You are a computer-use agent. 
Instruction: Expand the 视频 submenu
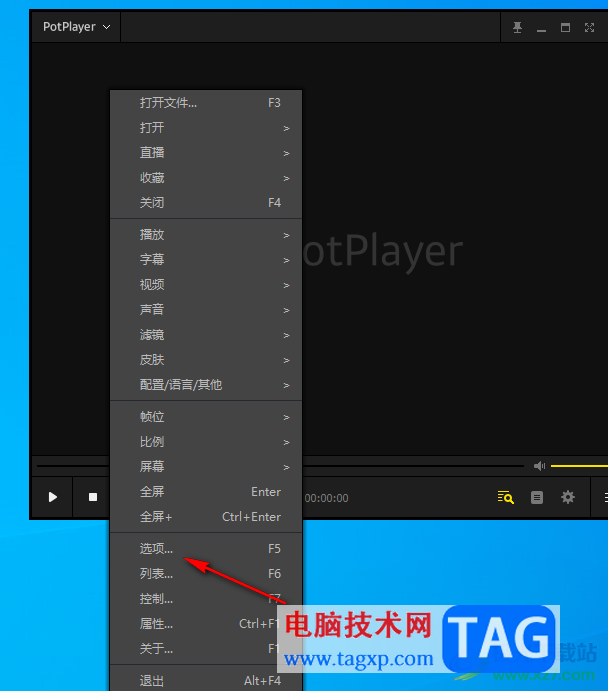coord(206,285)
